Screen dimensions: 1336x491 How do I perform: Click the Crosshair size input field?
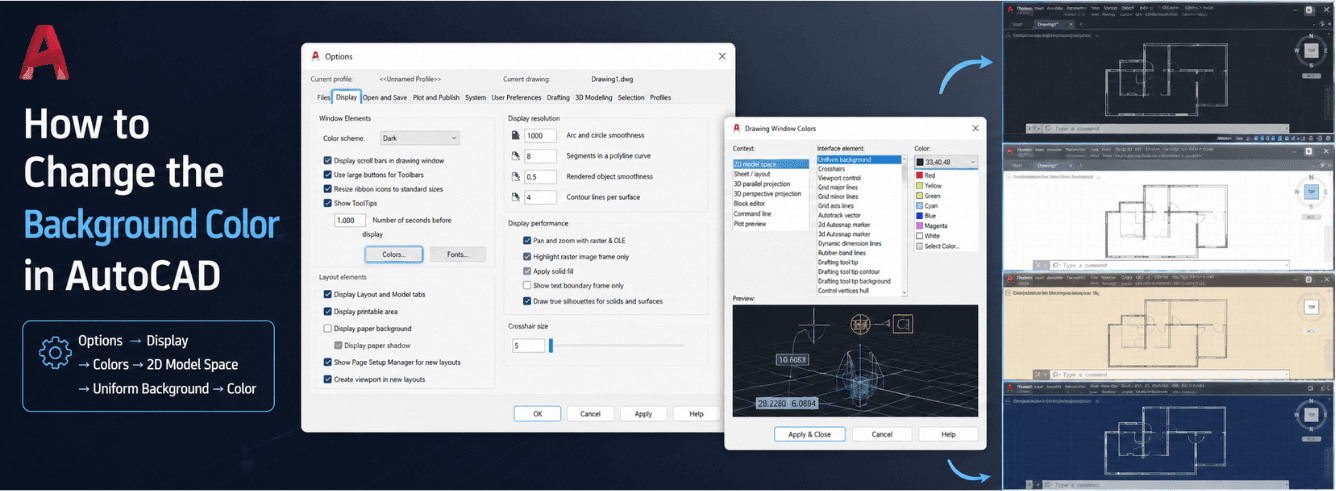tap(529, 346)
